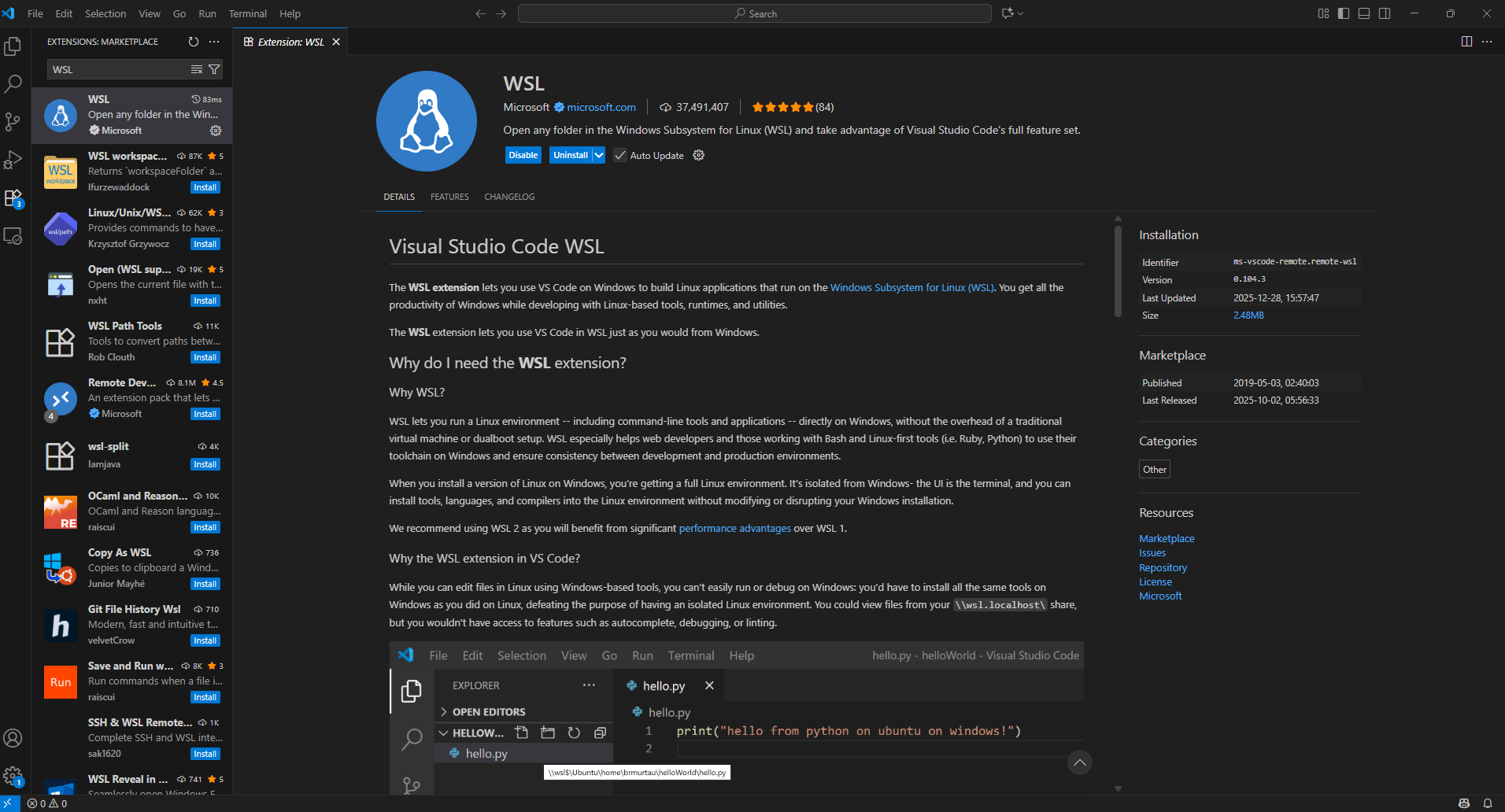The image size is (1505, 812).
Task: Click the 2.48MB size link
Action: click(1248, 316)
